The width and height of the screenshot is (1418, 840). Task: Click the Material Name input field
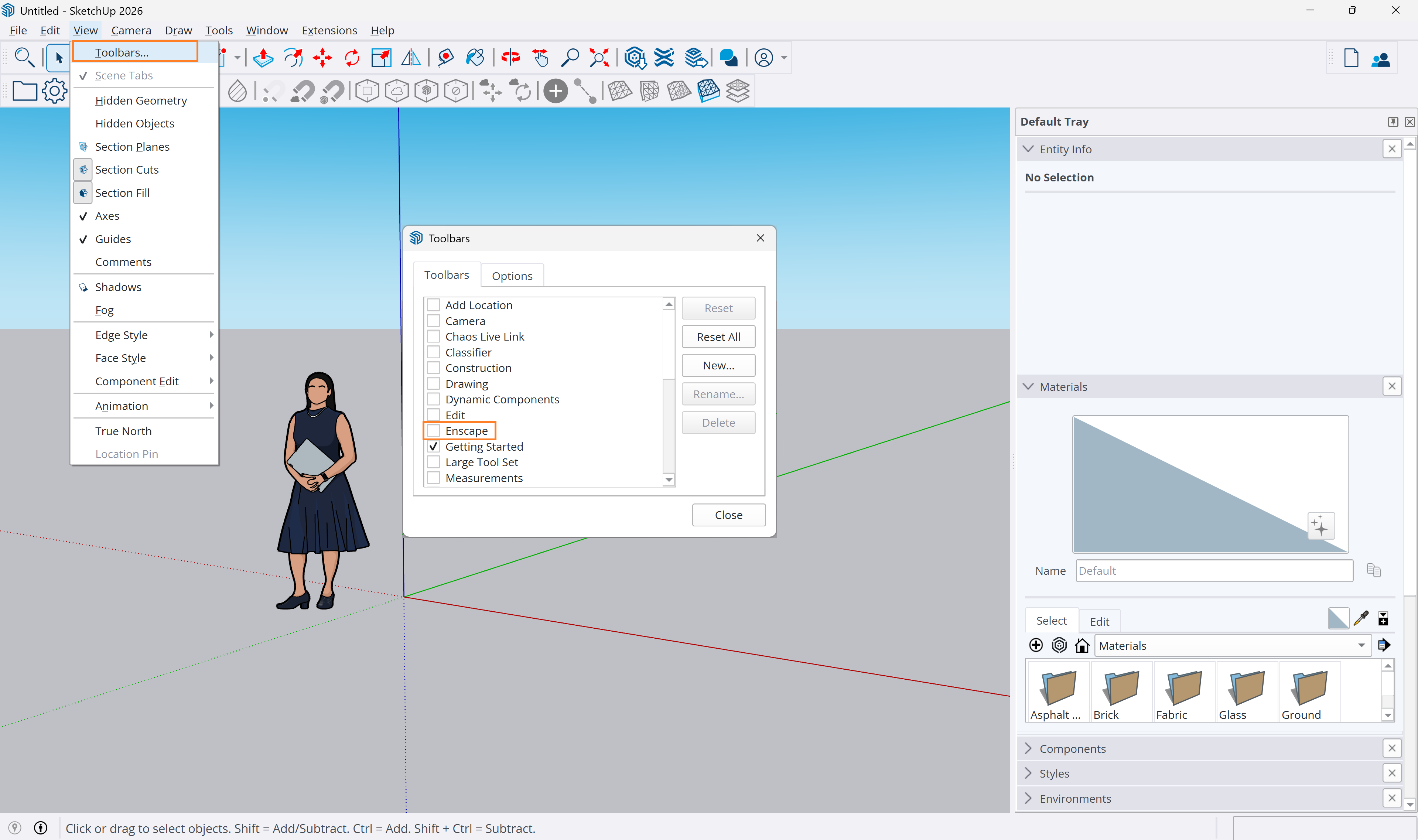1214,571
